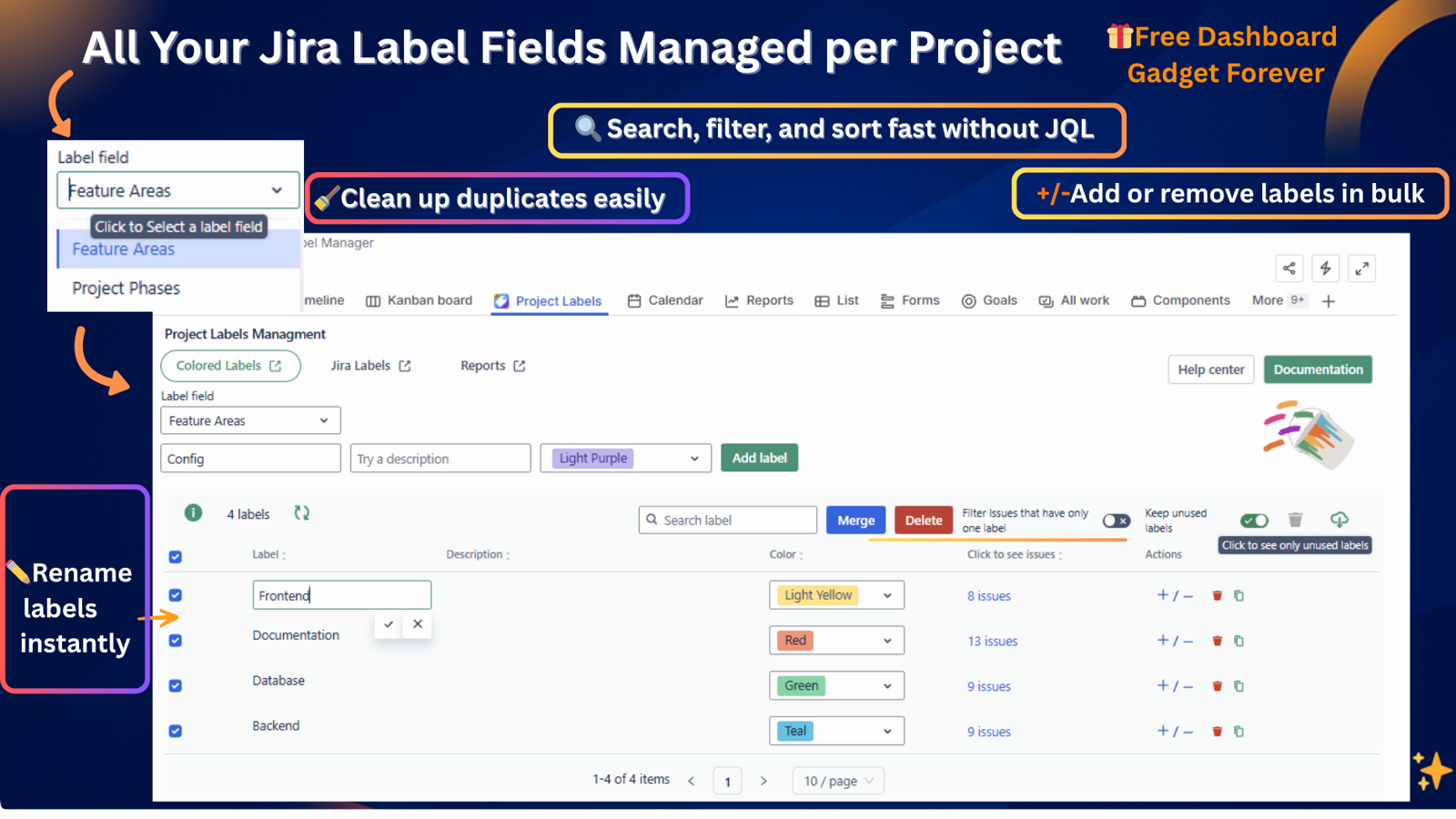Open the Light Purple color dropdown
1456x819 pixels.
625,458
